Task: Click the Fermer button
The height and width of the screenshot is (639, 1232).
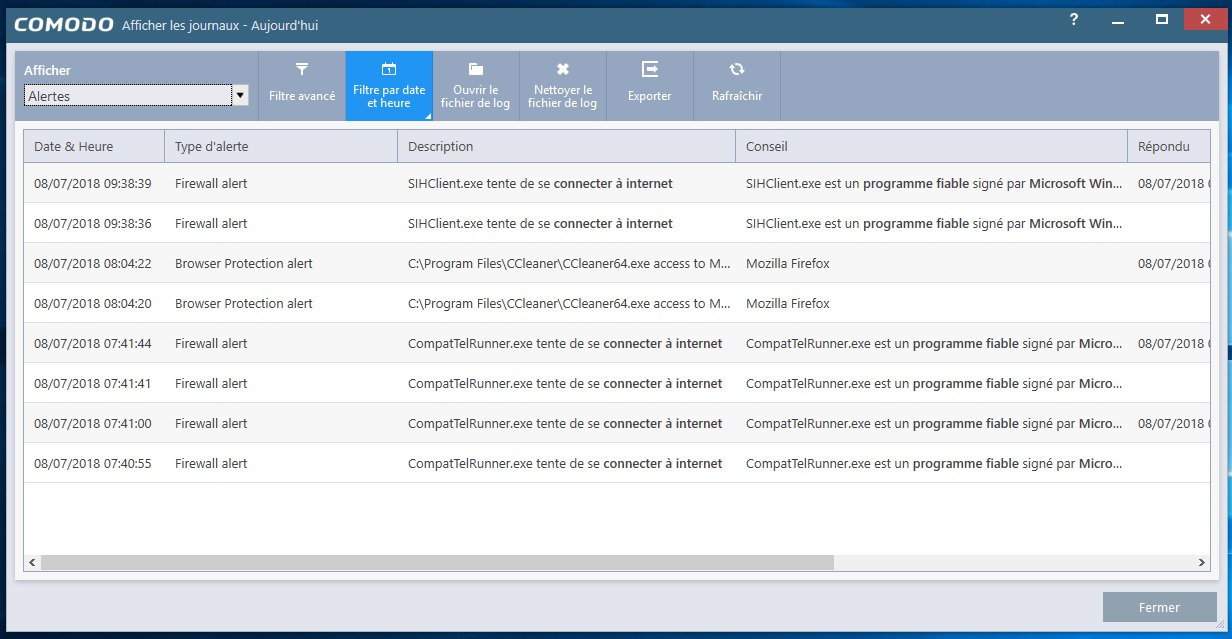Action: coord(1159,607)
